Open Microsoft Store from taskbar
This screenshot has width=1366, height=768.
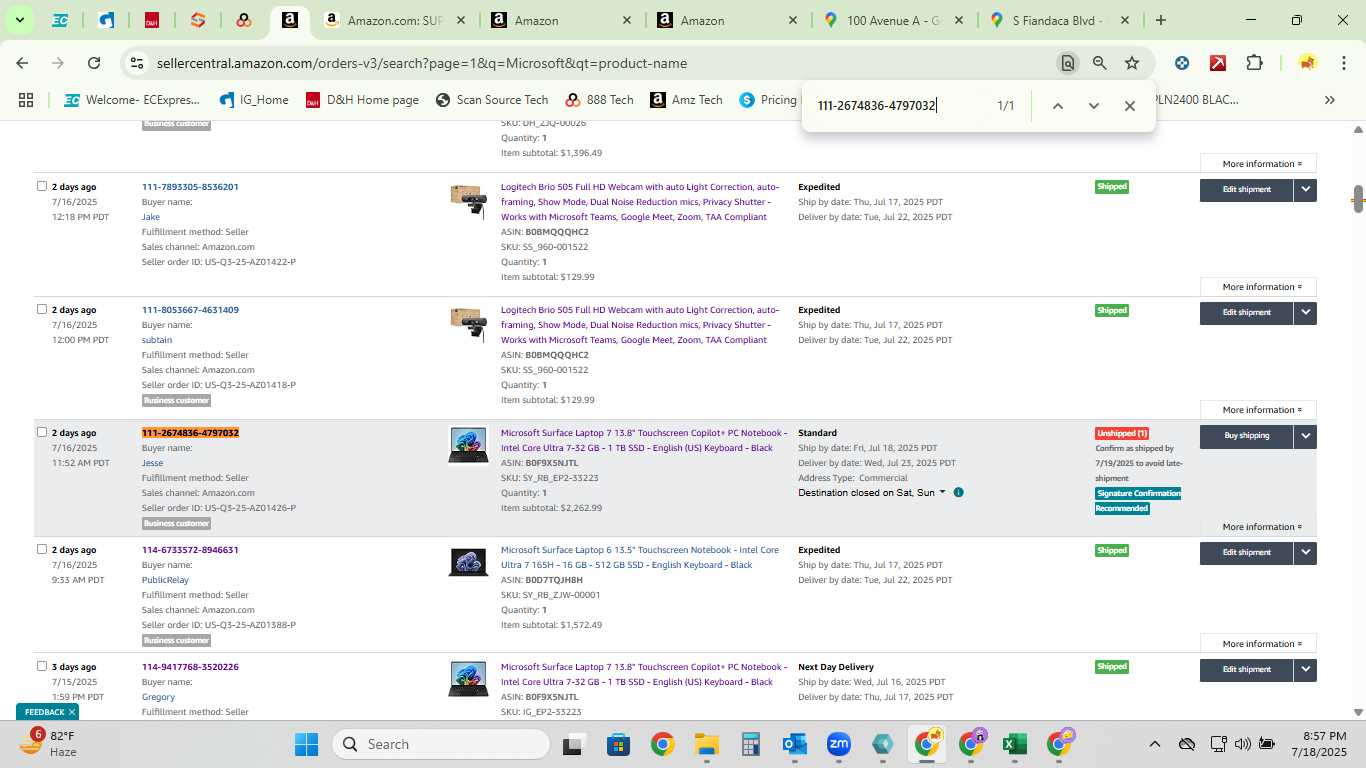point(618,744)
